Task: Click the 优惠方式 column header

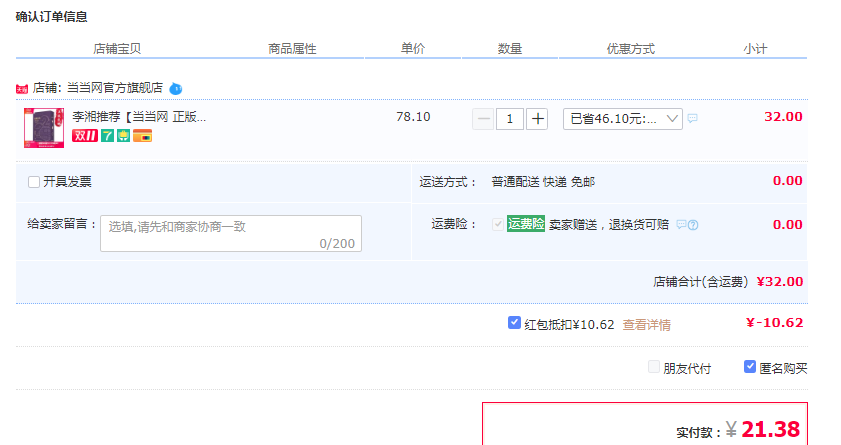Action: point(631,49)
